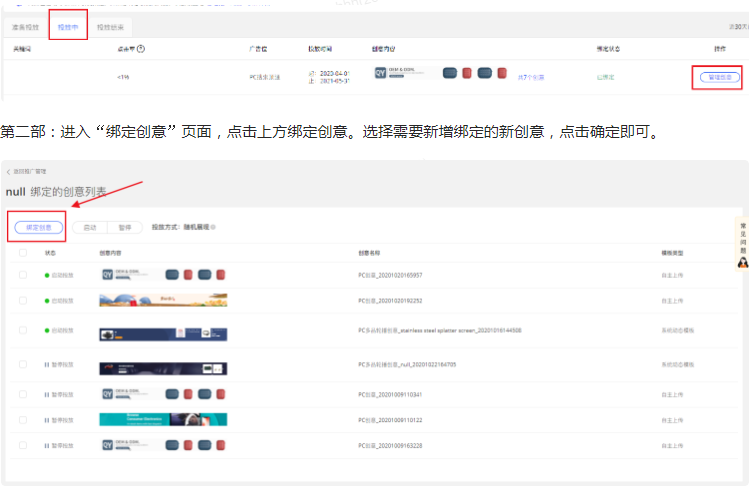Screen dimensions: 754x489
Task: Click the 启动 button
Action: click(x=92, y=227)
